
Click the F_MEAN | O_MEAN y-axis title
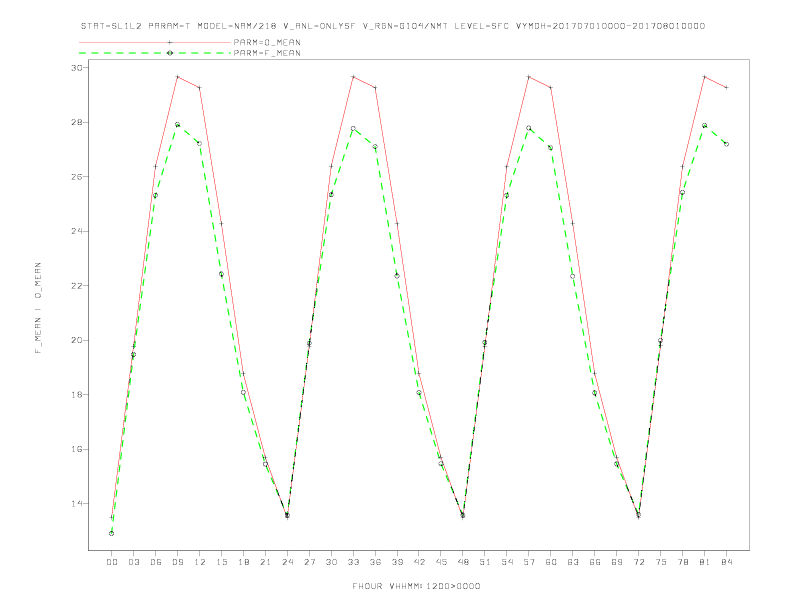click(38, 308)
